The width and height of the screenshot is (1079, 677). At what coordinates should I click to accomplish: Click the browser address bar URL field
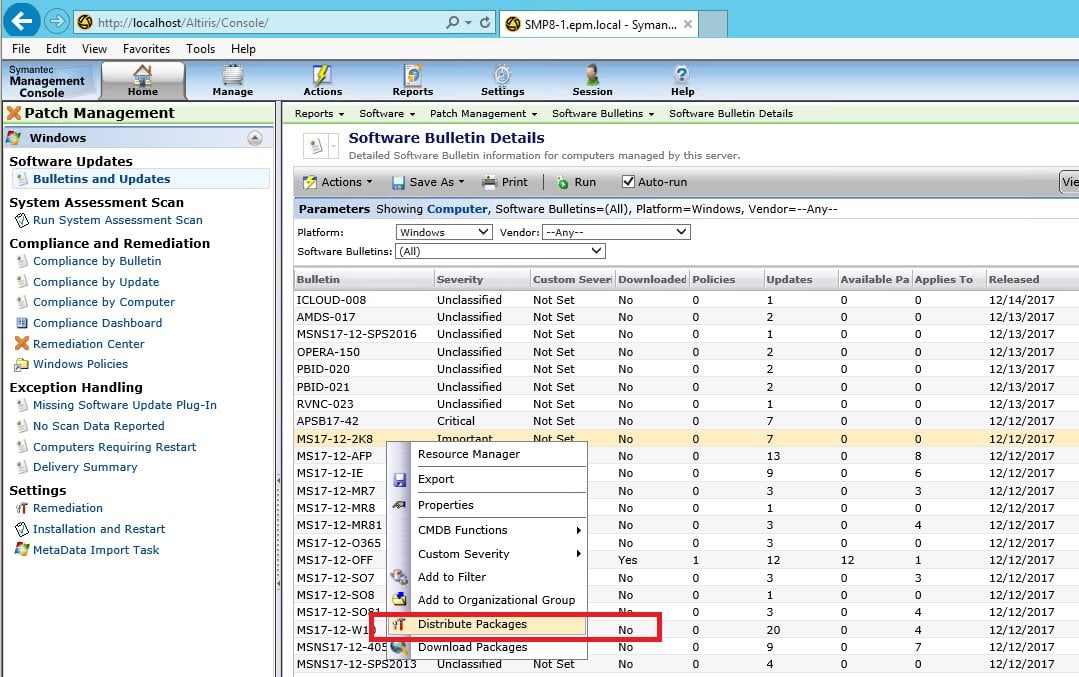pyautogui.click(x=268, y=23)
